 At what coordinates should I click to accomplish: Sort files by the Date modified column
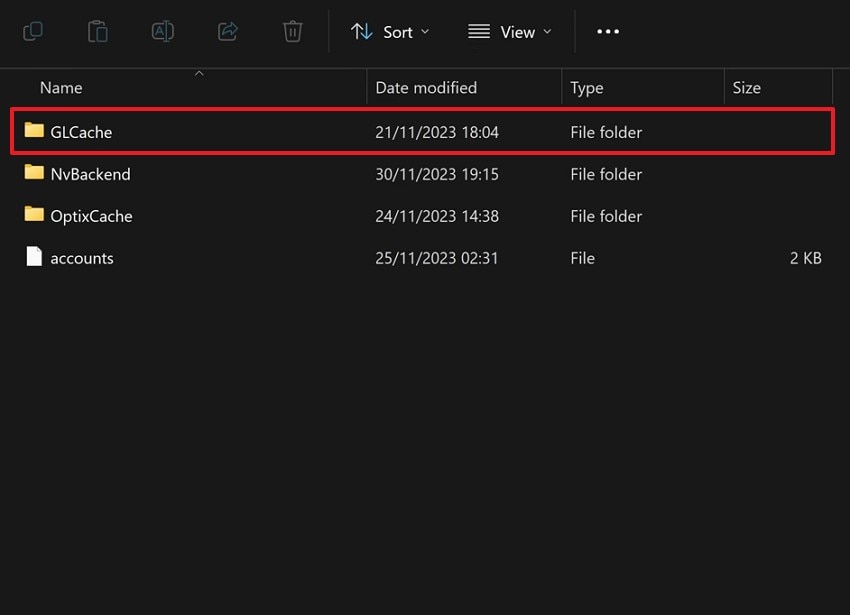(x=426, y=87)
